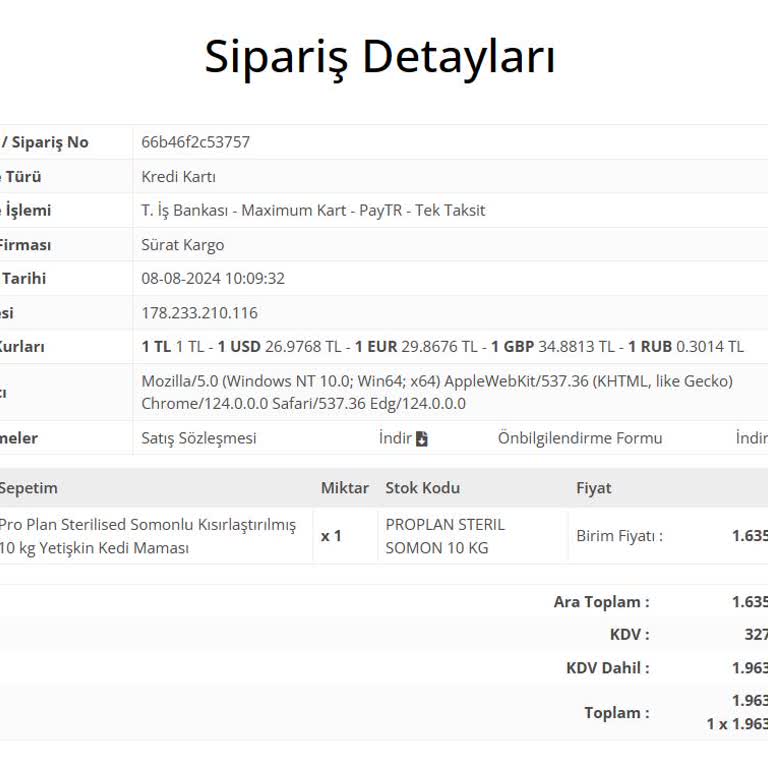The image size is (768, 768).
Task: Open Önbilgilendirme Formu label
Action: tap(580, 438)
